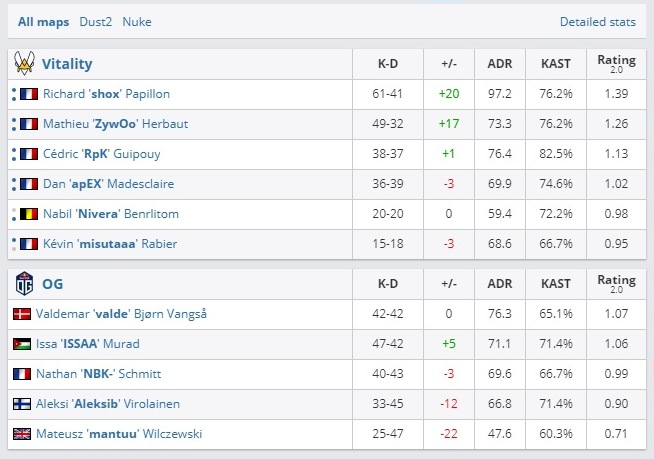The width and height of the screenshot is (654, 459).
Task: Click the Belgian flag beside Nivera
Action: [x=28, y=214]
